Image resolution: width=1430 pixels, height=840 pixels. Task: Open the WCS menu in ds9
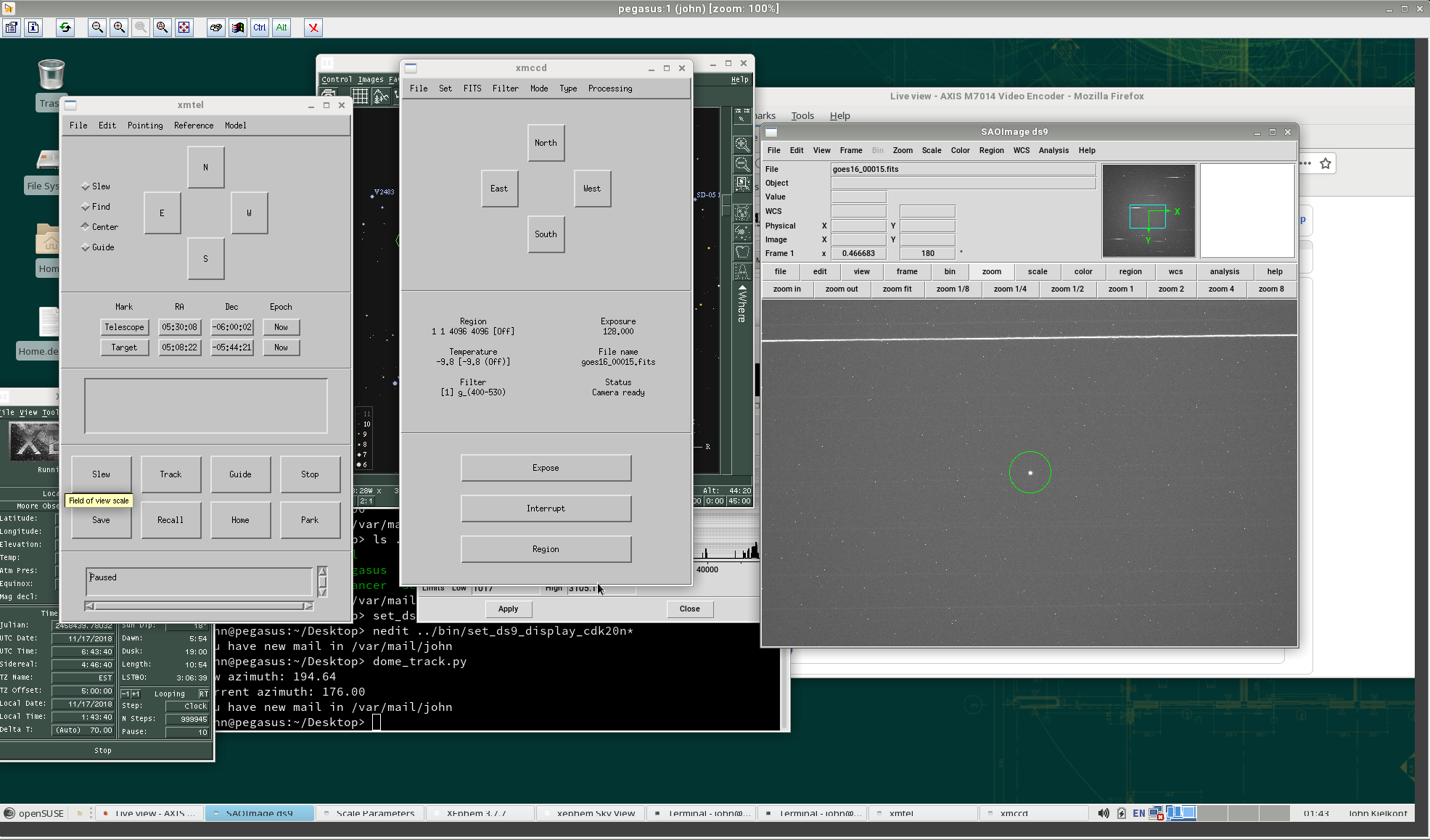tap(1022, 150)
